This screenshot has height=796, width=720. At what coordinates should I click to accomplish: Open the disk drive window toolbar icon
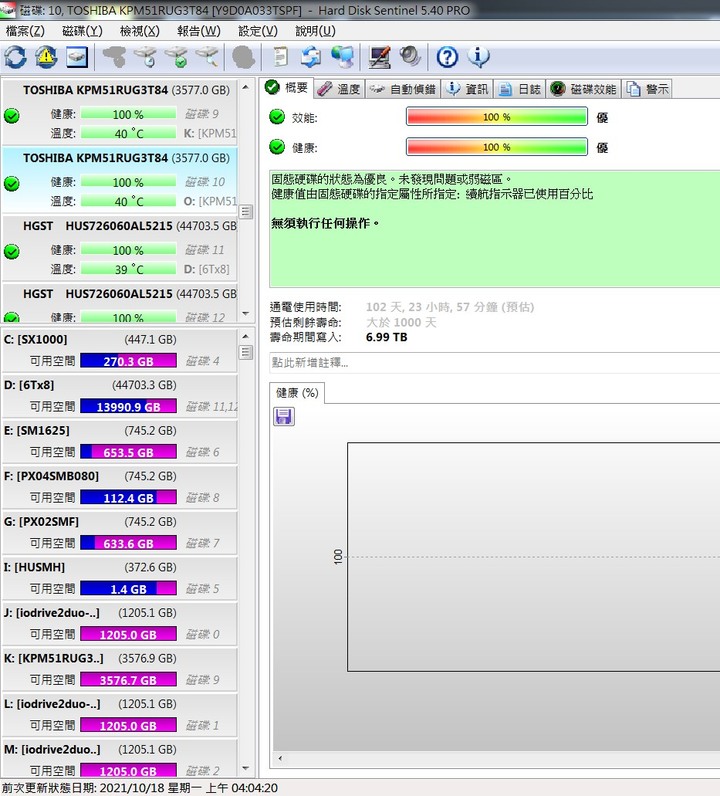tap(77, 57)
